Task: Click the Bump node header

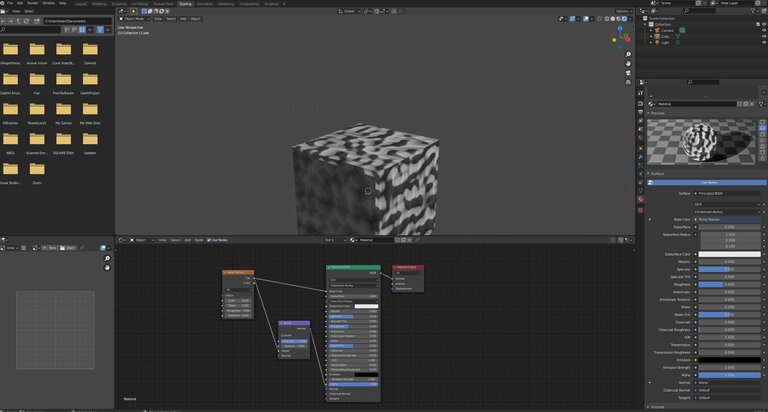Action: click(x=293, y=323)
